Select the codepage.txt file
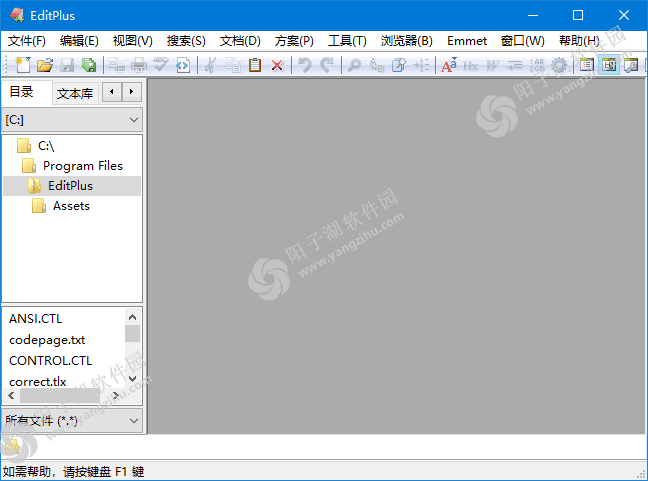The height and width of the screenshot is (481, 648). pyautogui.click(x=47, y=340)
